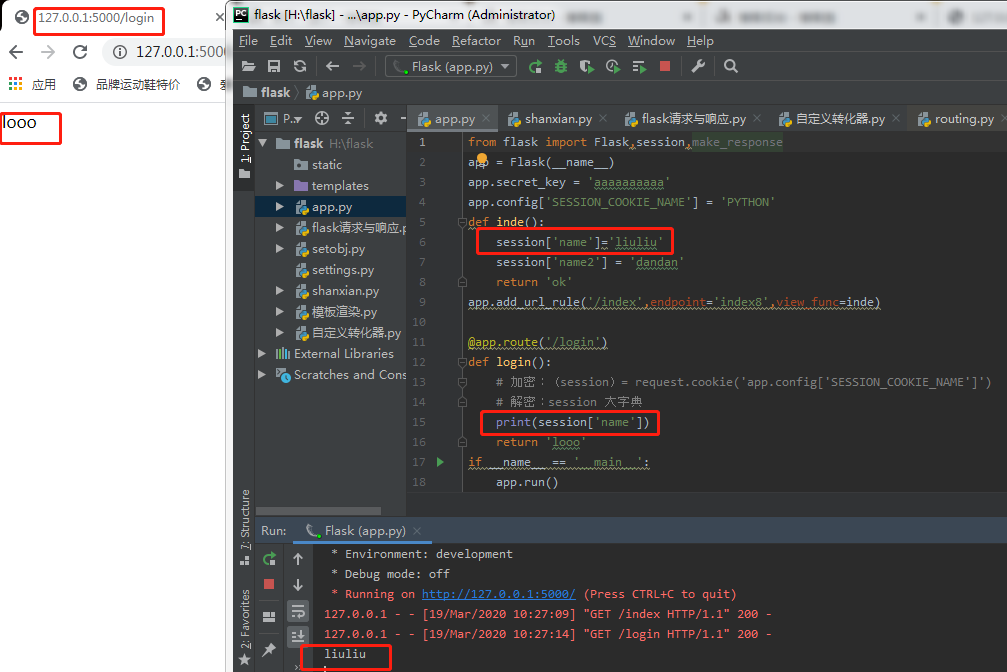1007x672 pixels.
Task: Close the app.py editor tab
Action: click(x=486, y=118)
